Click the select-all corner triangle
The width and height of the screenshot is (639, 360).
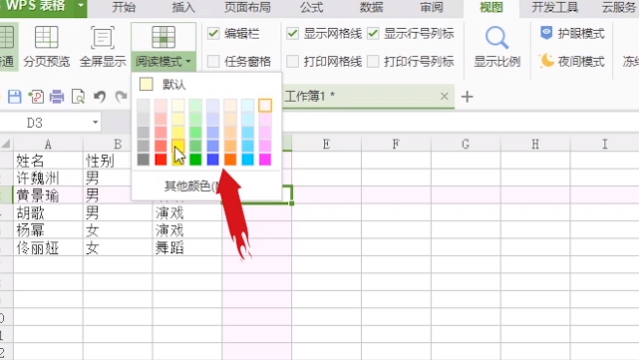[6, 144]
